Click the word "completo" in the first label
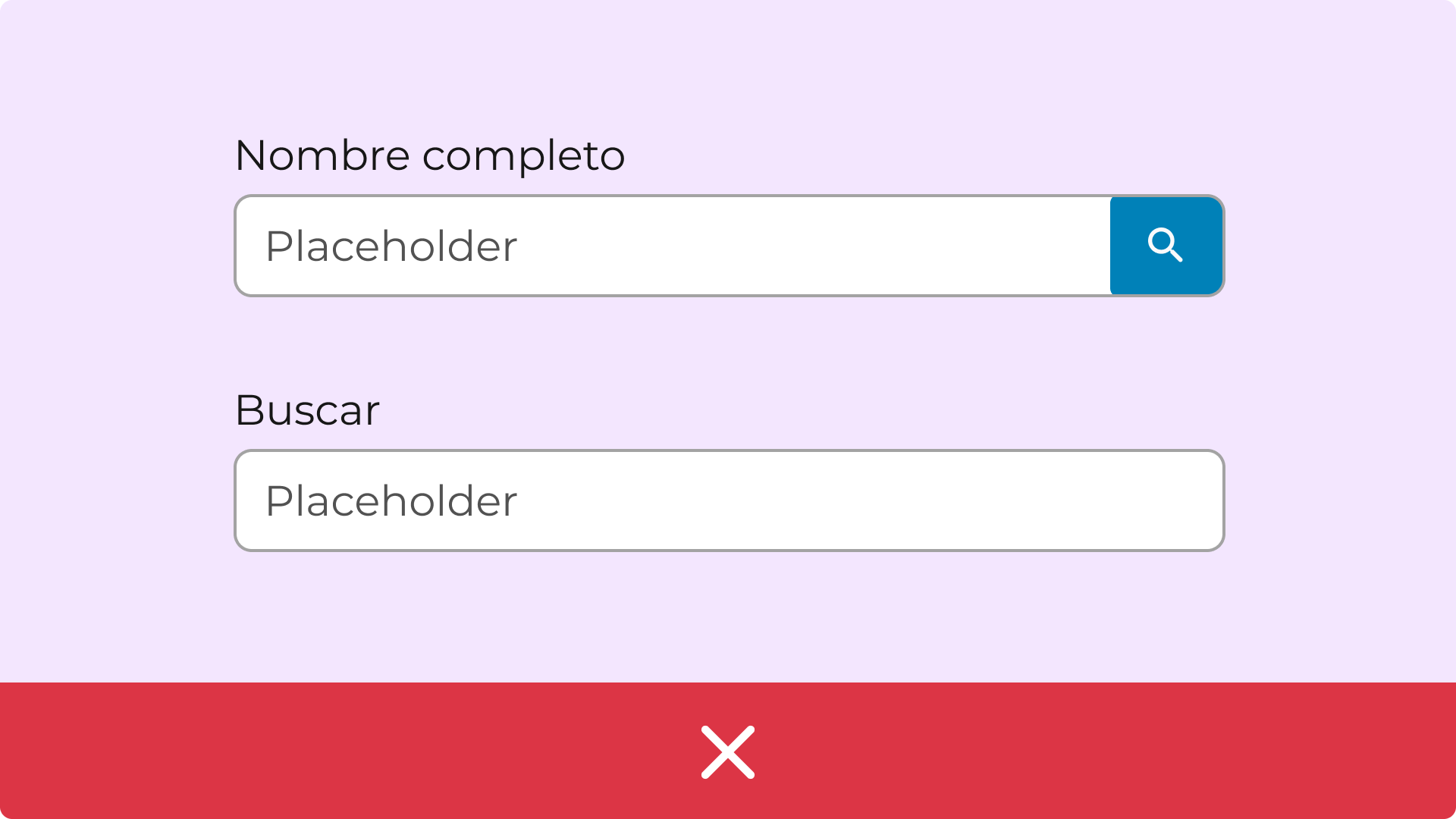 tap(523, 155)
